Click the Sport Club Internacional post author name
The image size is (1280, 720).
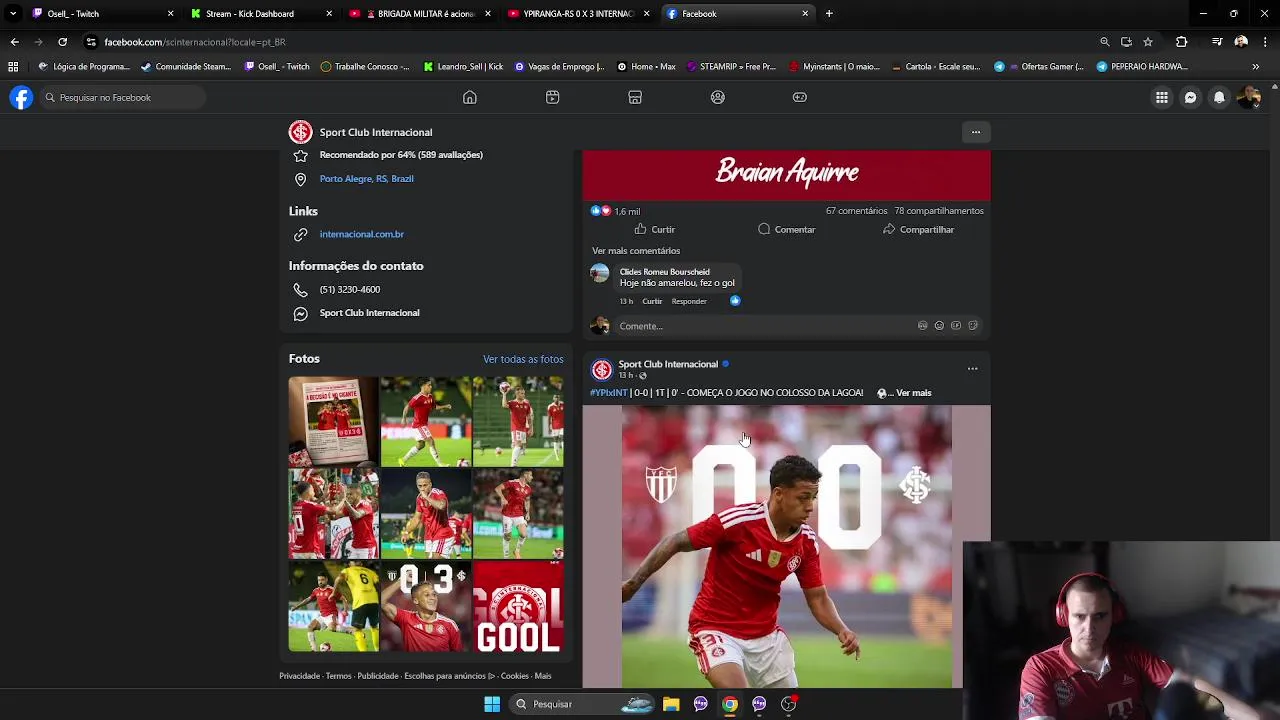point(668,364)
